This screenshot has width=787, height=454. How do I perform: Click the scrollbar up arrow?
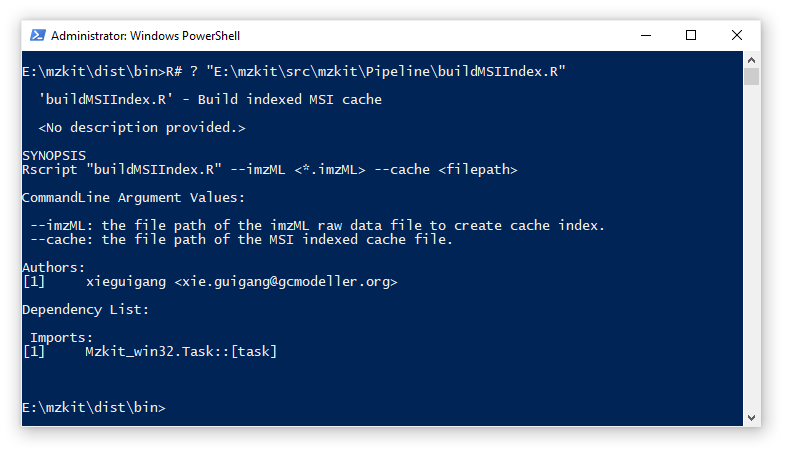752,59
